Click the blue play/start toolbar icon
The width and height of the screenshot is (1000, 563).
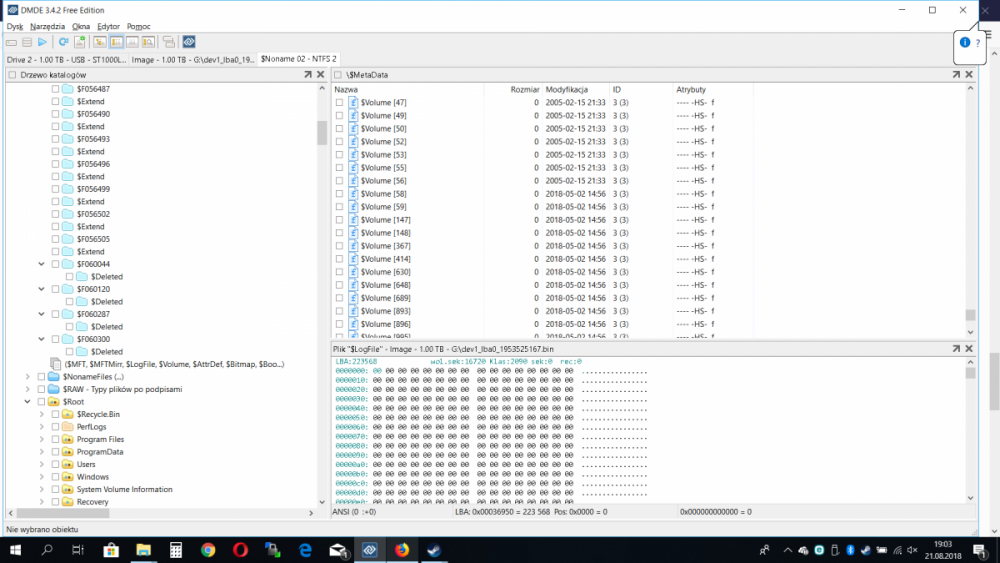click(42, 42)
